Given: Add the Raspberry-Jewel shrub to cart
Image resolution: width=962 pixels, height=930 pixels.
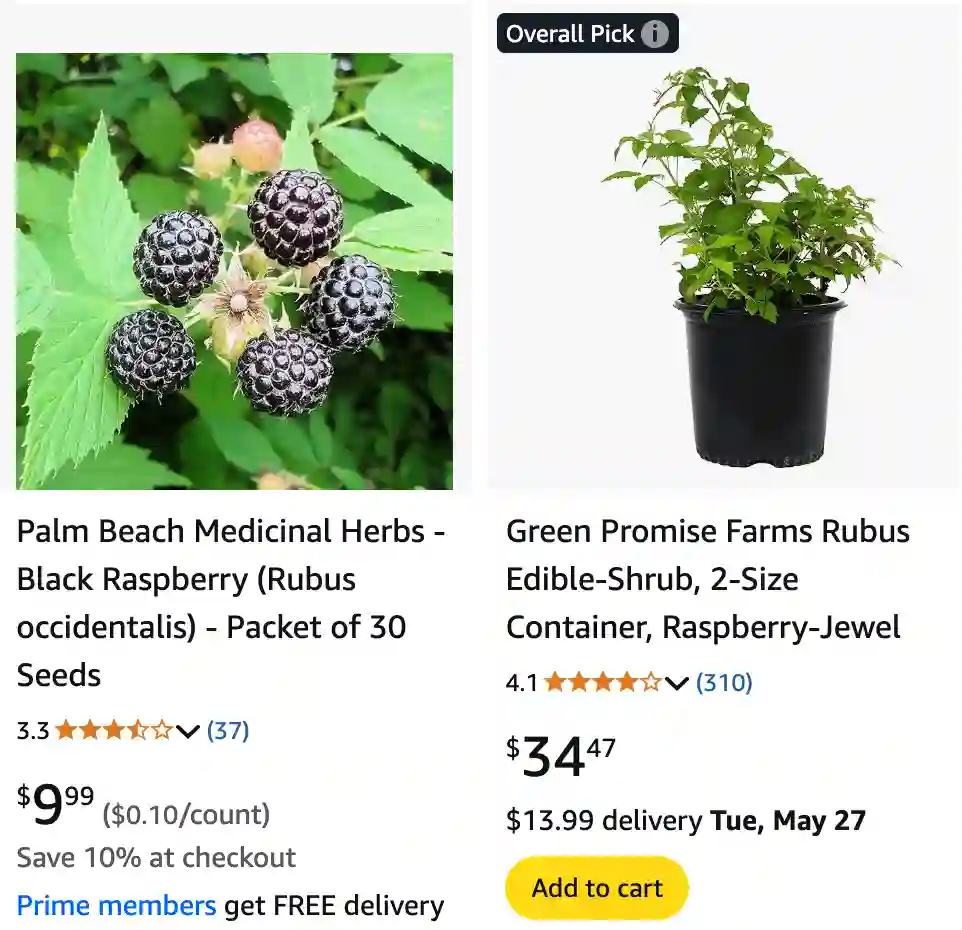Looking at the screenshot, I should tap(596, 888).
